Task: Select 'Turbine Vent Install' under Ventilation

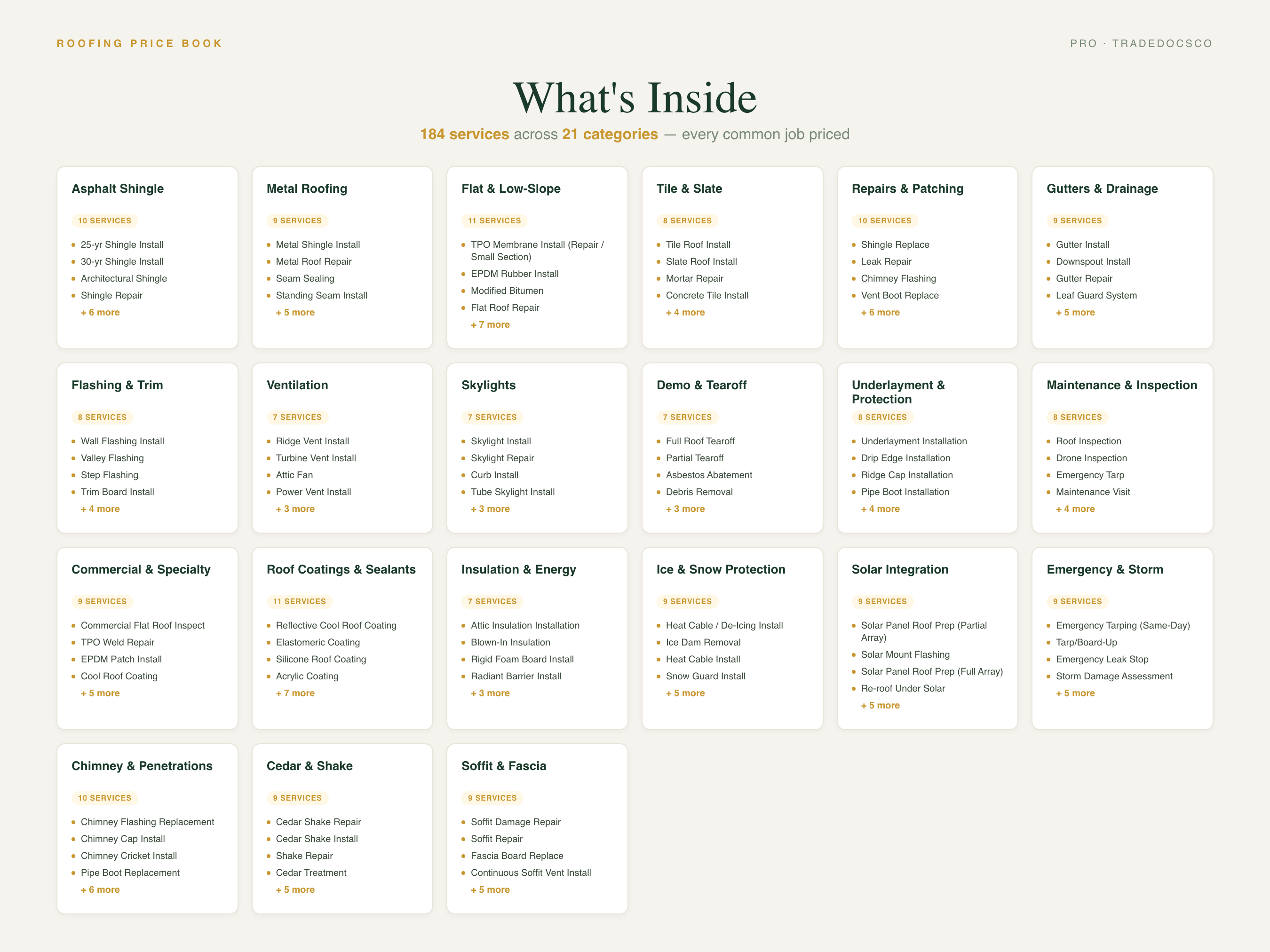Action: click(315, 458)
